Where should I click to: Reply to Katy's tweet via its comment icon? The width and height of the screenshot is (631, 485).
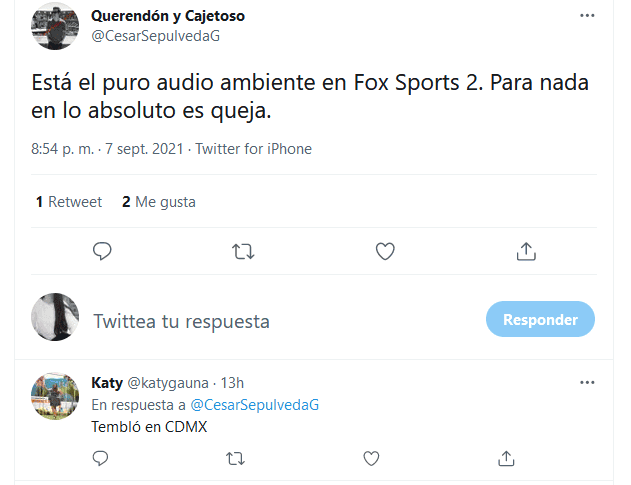(x=101, y=458)
